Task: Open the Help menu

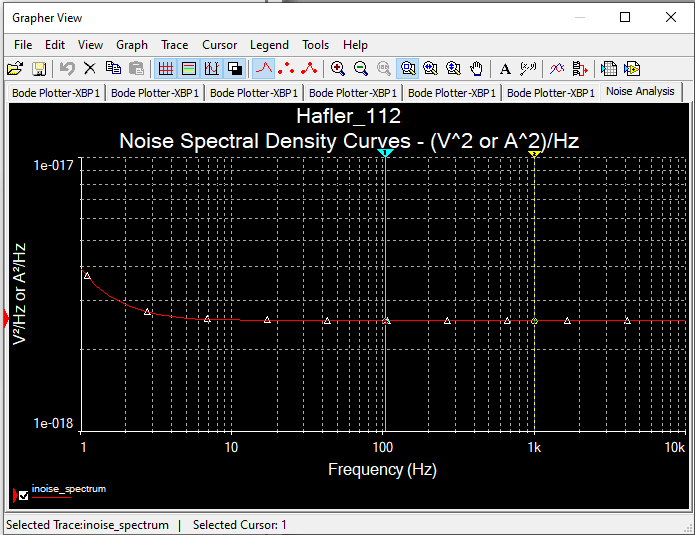Action: (355, 45)
